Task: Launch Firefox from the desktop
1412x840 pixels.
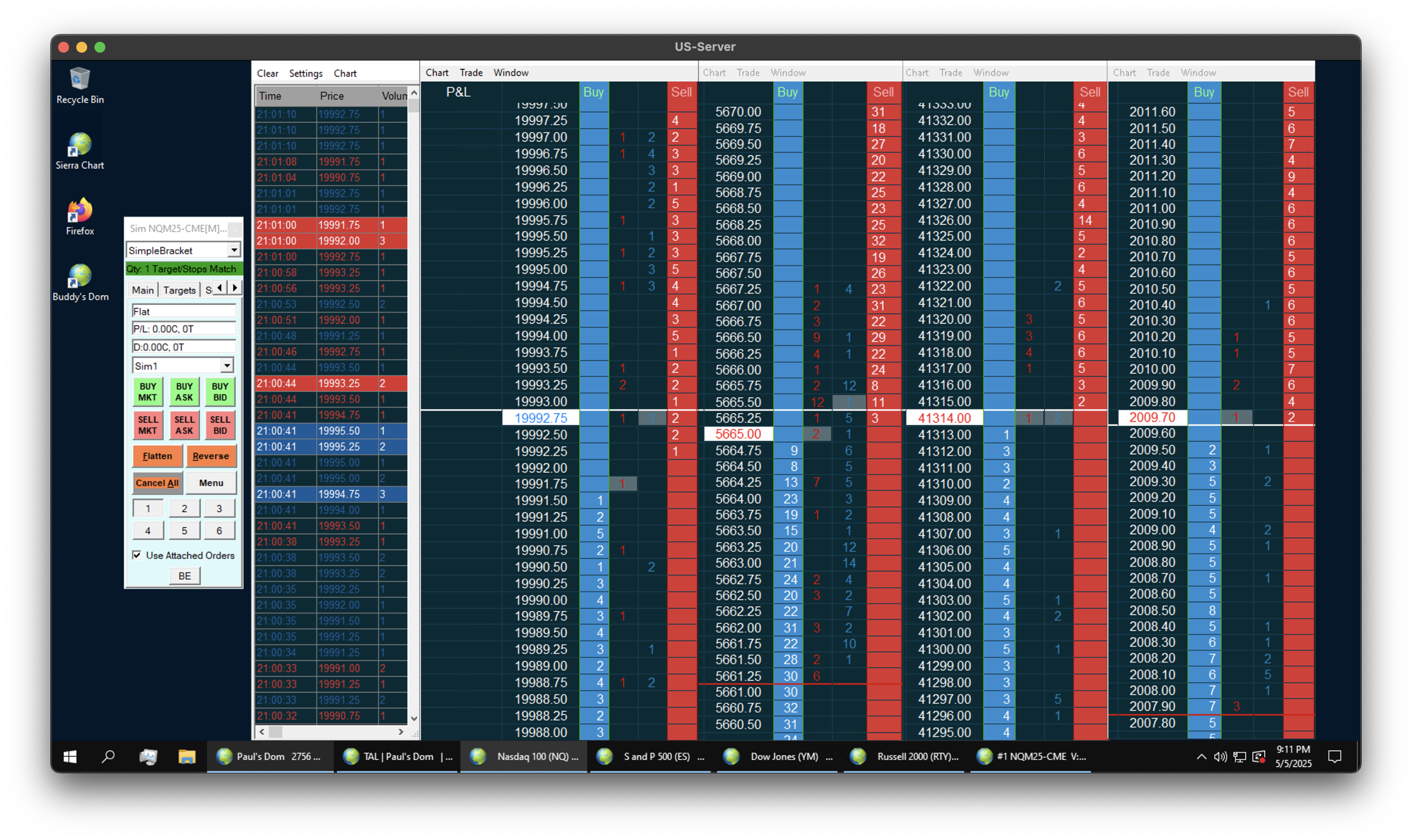Action: tap(80, 211)
